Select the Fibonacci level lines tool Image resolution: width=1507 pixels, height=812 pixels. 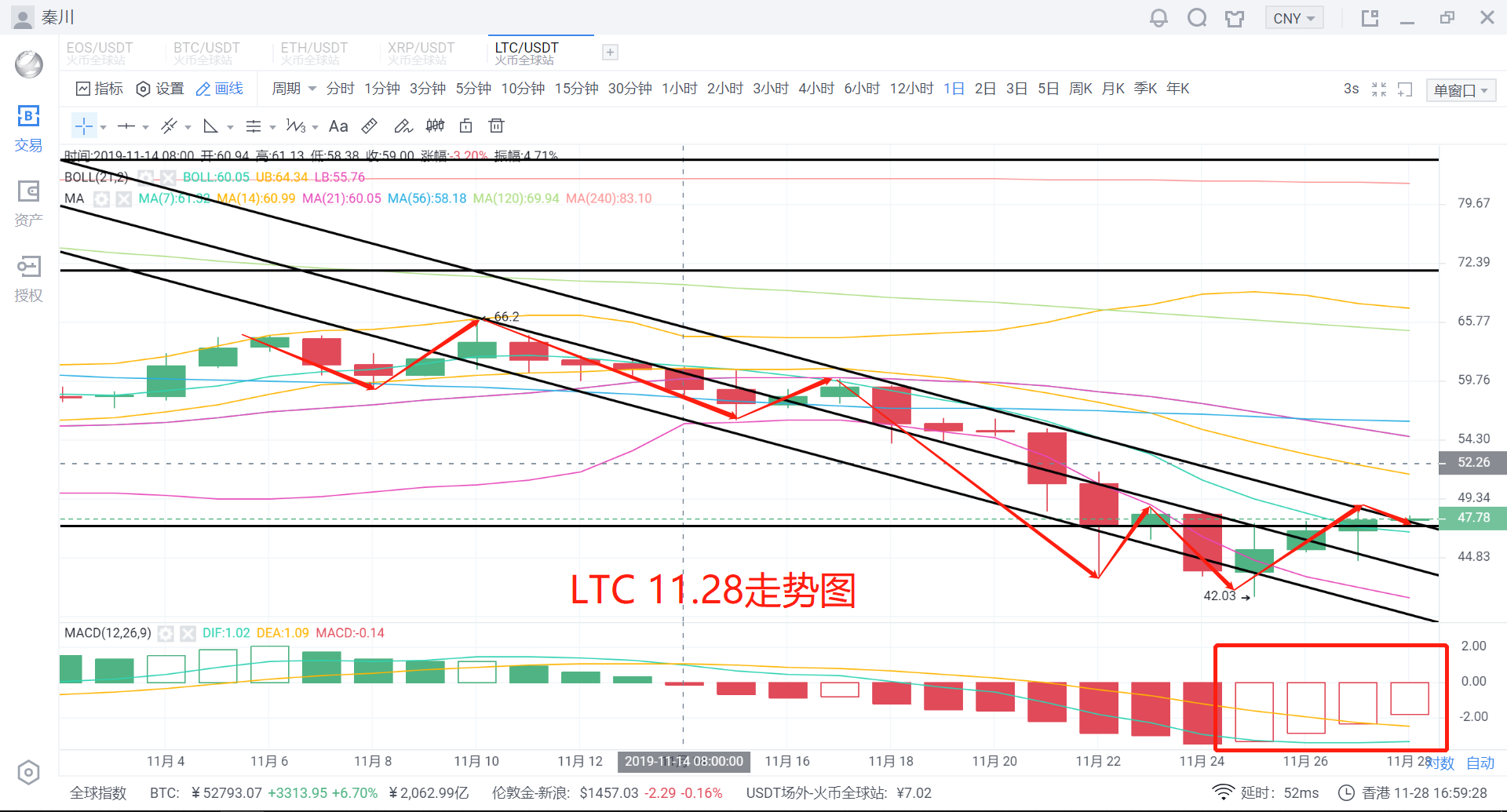(x=253, y=126)
